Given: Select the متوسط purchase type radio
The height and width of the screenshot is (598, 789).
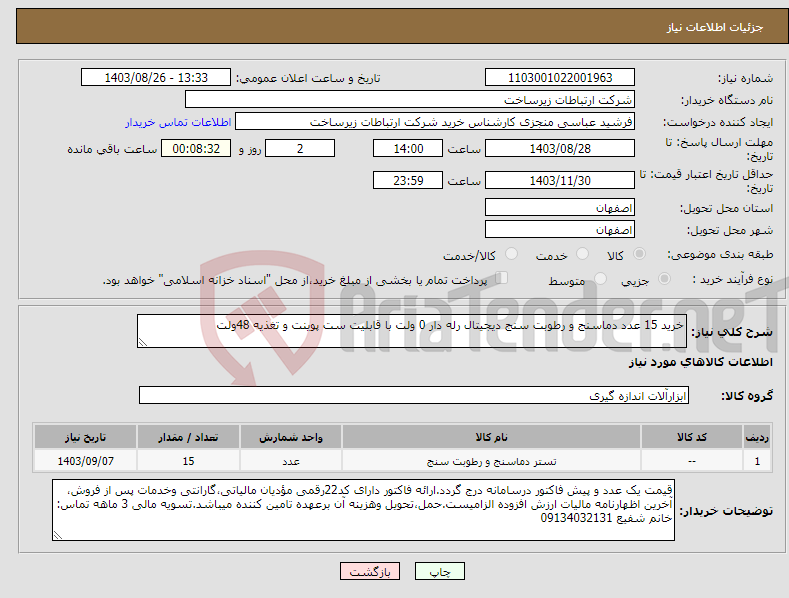Looking at the screenshot, I should 600,278.
